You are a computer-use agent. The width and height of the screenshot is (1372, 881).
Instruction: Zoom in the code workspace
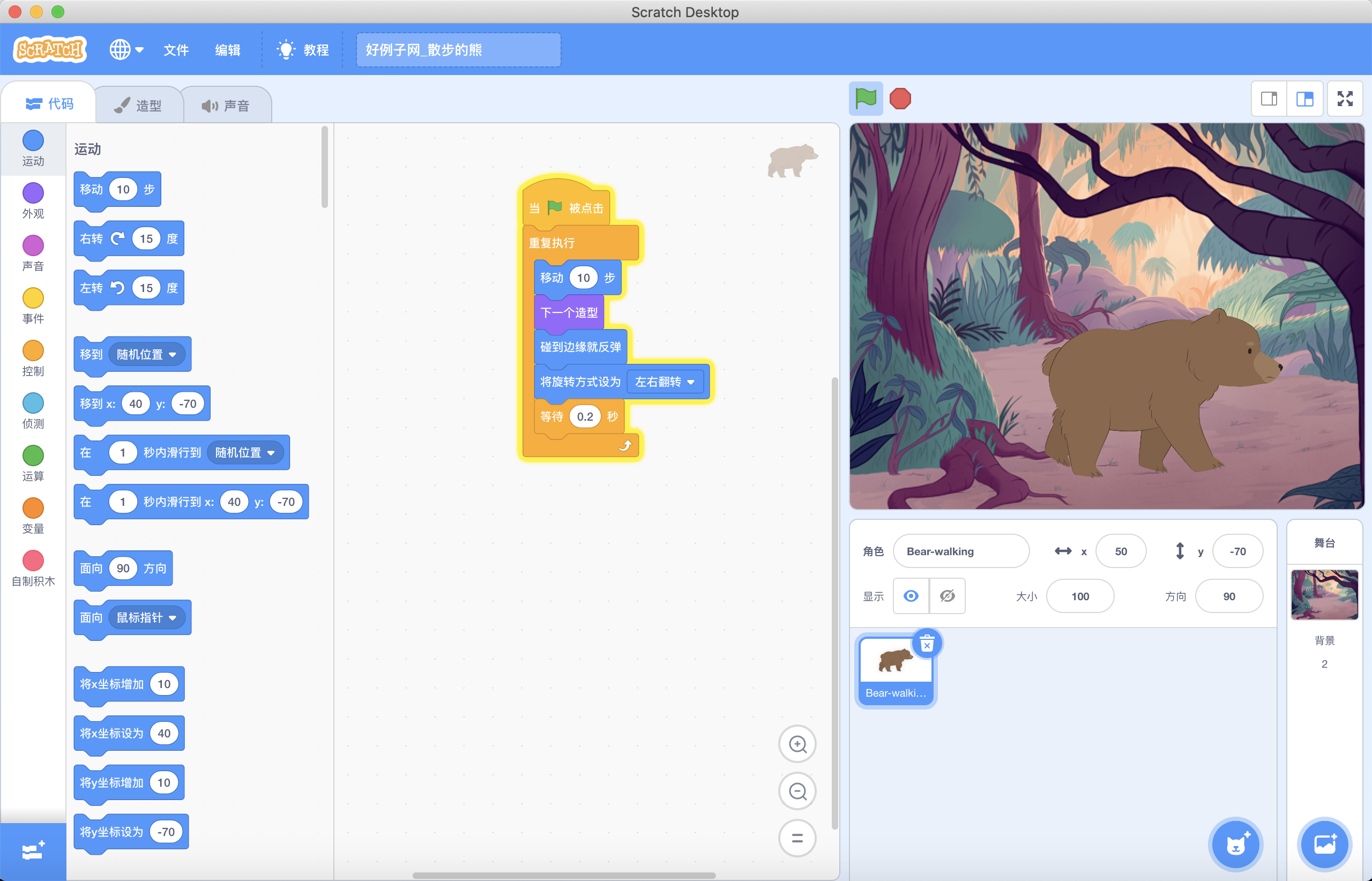[797, 744]
